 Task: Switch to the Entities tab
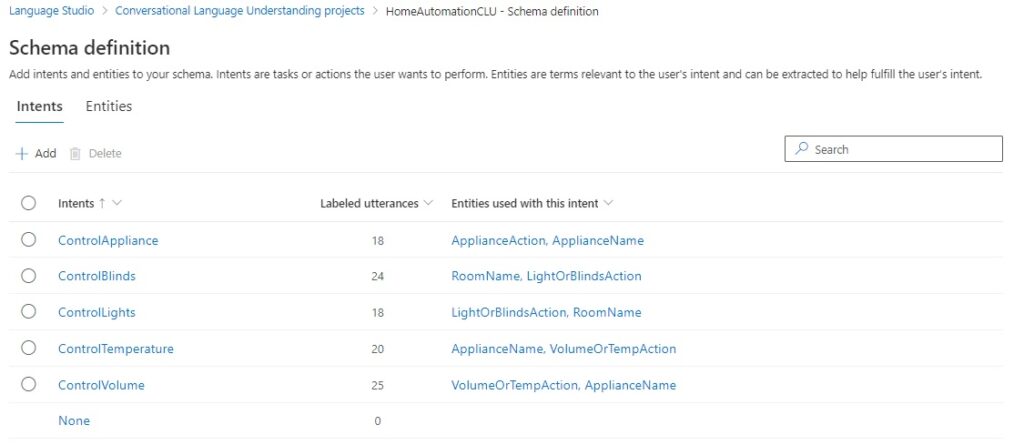[109, 106]
